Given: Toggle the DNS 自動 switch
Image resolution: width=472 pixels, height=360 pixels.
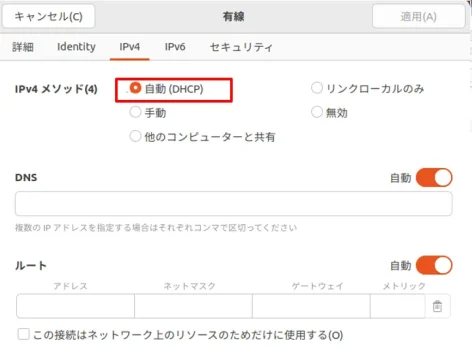Looking at the screenshot, I should [x=434, y=178].
